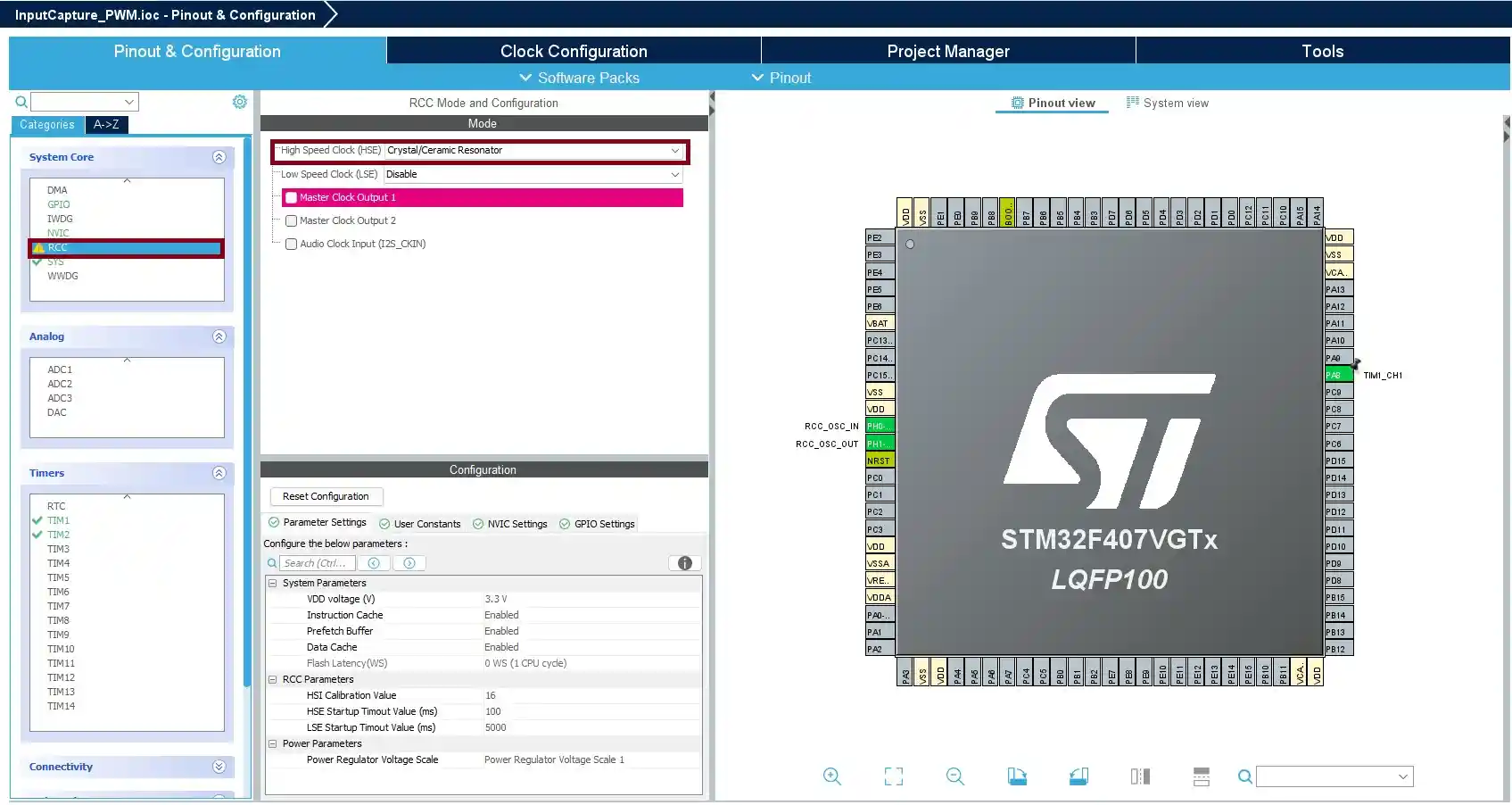Collapse the Analog category
1512x805 pixels.
219,336
